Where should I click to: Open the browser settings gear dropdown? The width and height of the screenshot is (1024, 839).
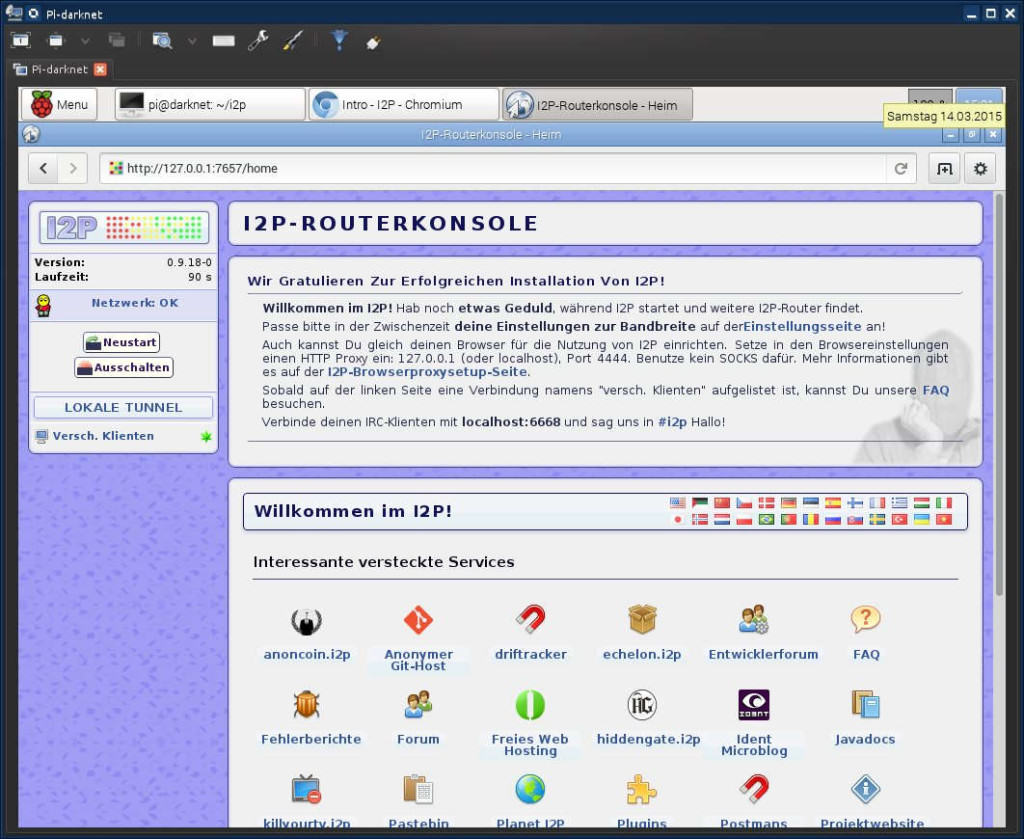[980, 168]
